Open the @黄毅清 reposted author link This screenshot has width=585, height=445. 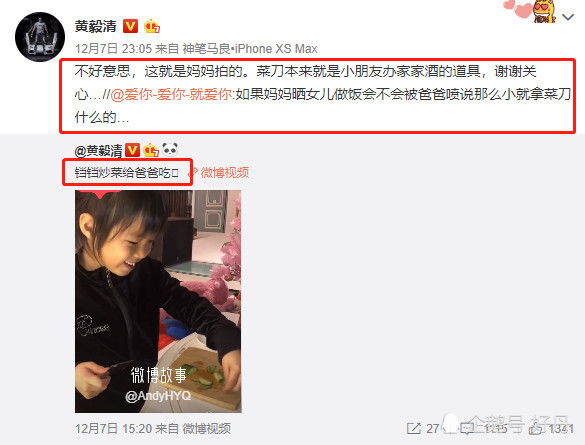coord(98,151)
